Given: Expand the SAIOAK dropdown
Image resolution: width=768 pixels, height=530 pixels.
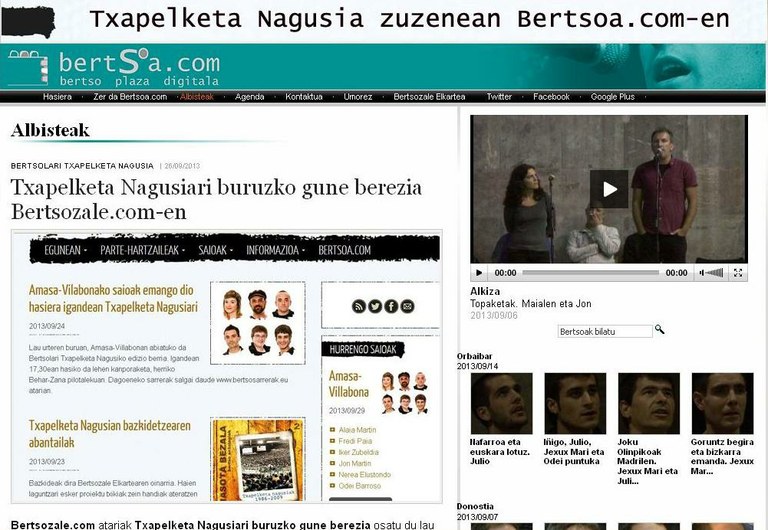Looking at the screenshot, I should (x=216, y=250).
